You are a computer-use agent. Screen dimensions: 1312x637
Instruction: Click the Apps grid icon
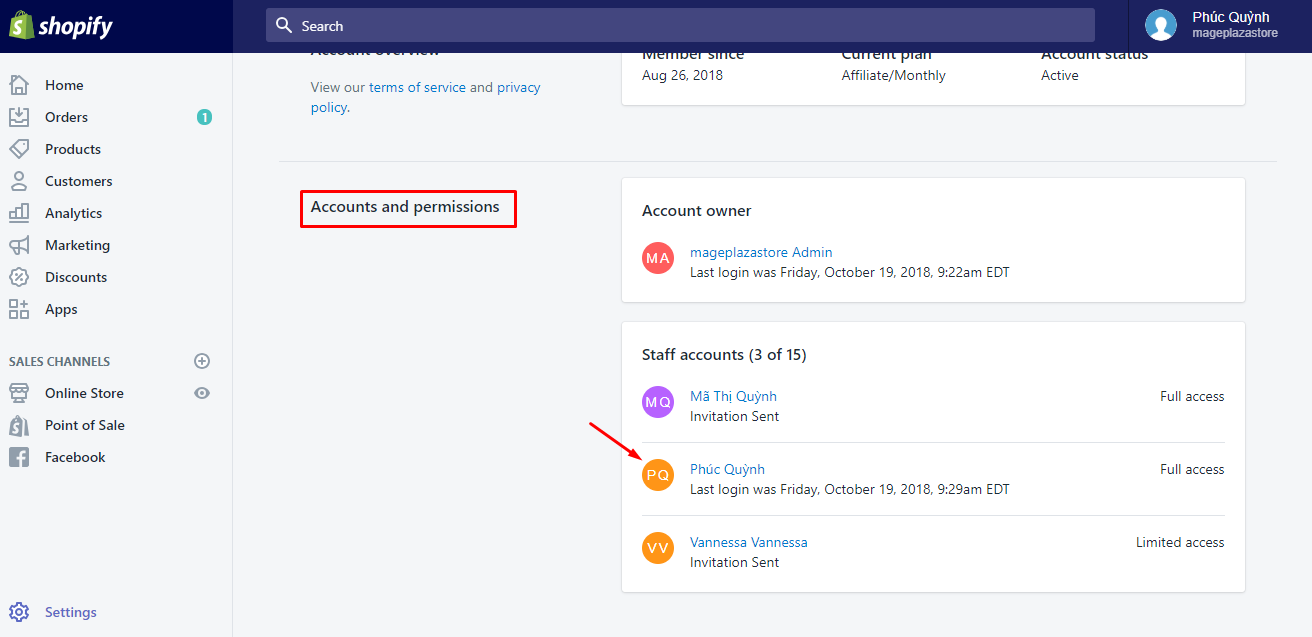[x=19, y=309]
